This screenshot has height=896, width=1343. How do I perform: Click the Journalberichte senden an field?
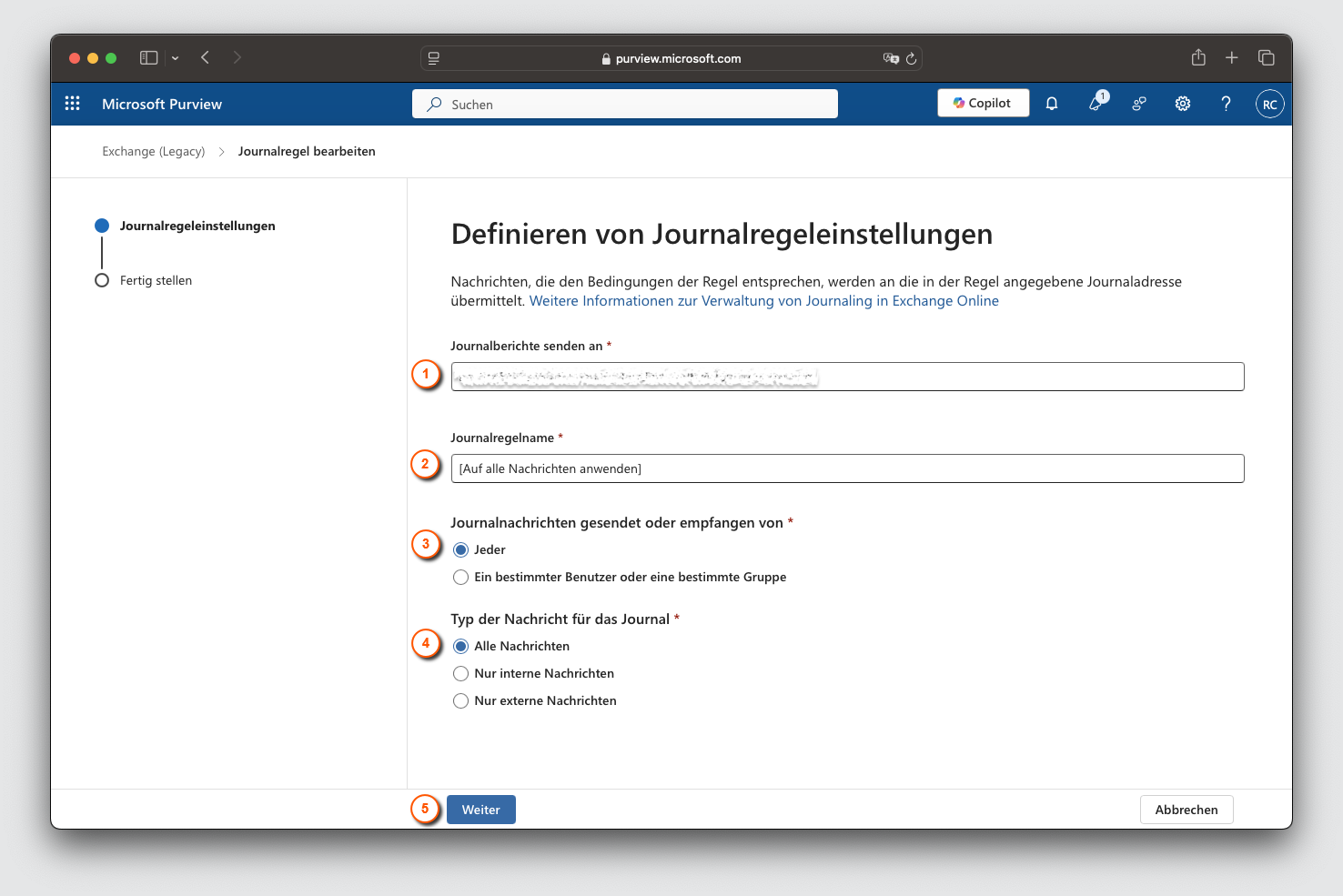(847, 377)
